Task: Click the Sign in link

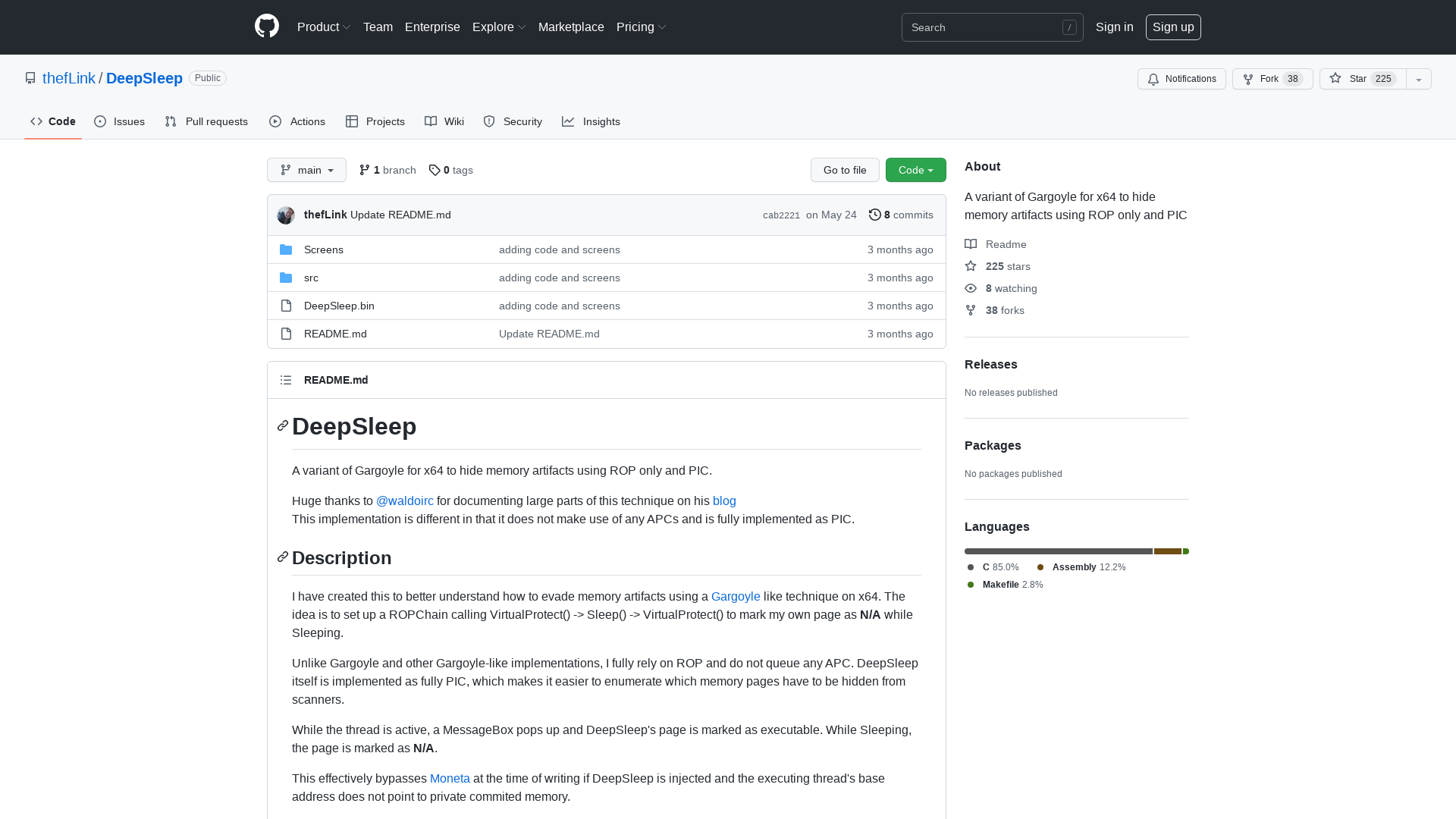Action: [x=1115, y=27]
